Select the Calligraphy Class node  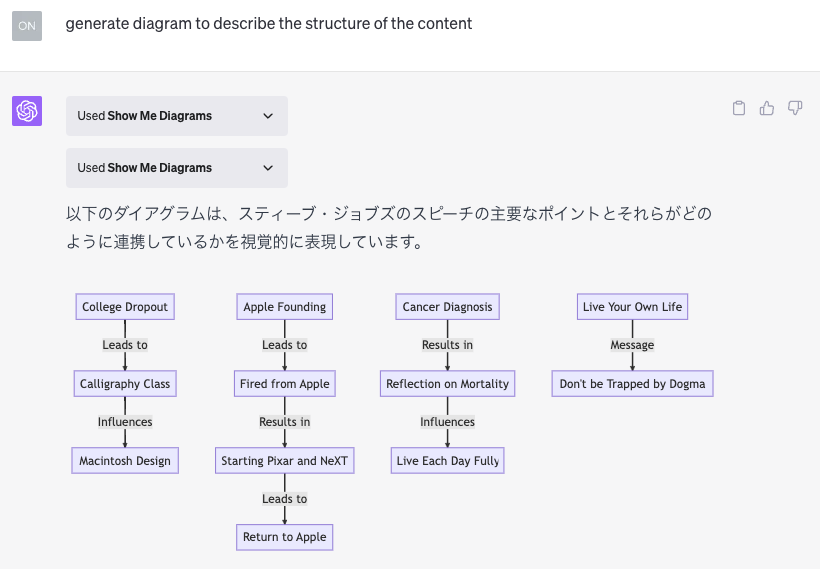tap(125, 384)
